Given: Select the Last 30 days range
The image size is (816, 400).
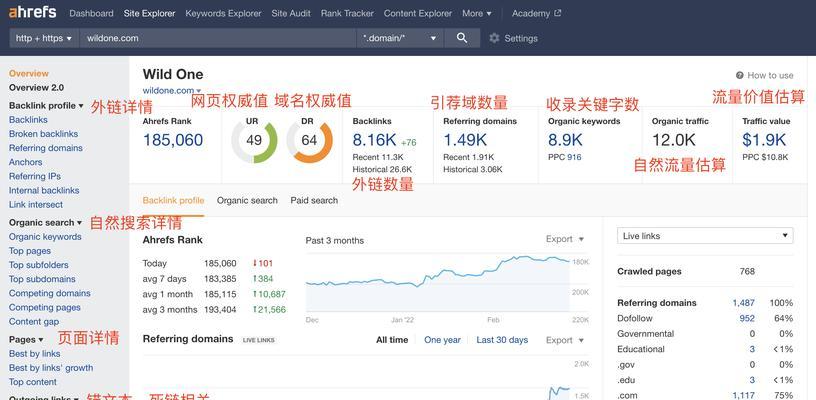Looking at the screenshot, I should click(502, 340).
